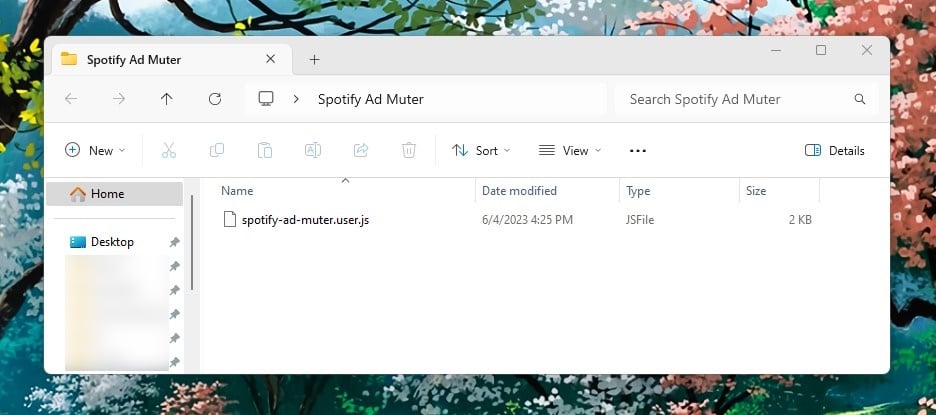936x415 pixels.
Task: Click the 6/4/2023 4:25 PM date cell
Action: click(x=527, y=220)
